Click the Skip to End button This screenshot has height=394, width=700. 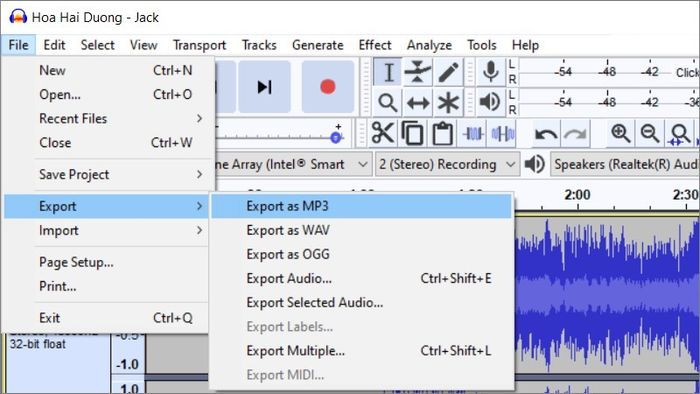[264, 87]
